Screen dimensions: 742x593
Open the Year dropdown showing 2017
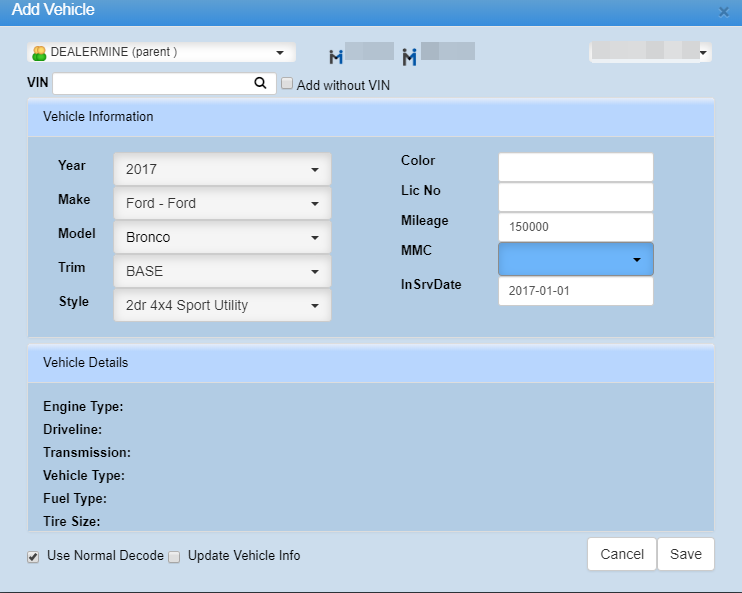222,170
